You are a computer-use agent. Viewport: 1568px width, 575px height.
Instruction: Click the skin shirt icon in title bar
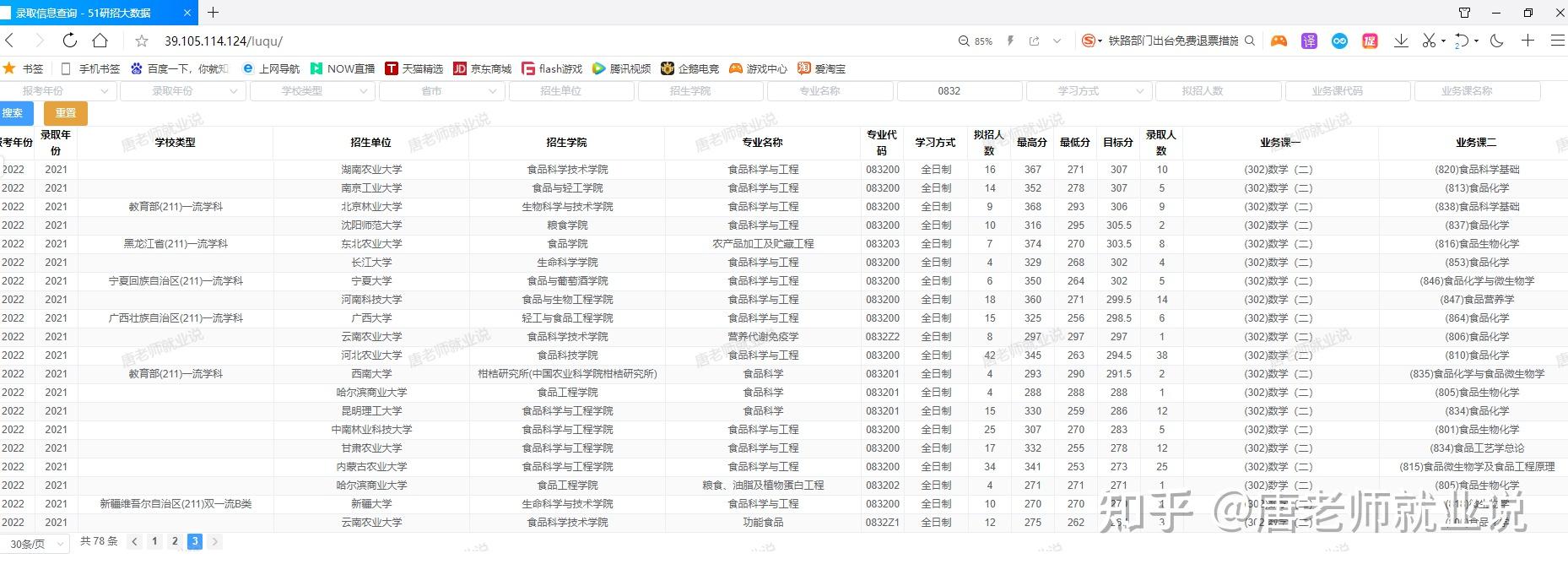click(1464, 13)
